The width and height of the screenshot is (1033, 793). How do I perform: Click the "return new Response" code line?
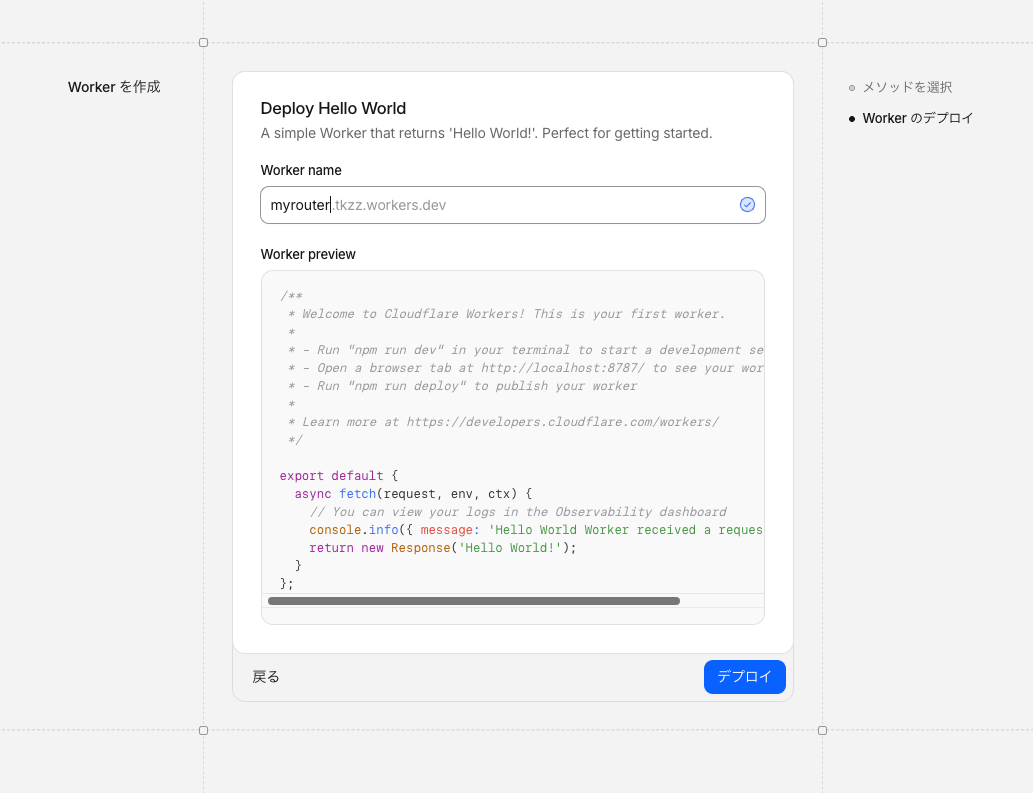(443, 548)
